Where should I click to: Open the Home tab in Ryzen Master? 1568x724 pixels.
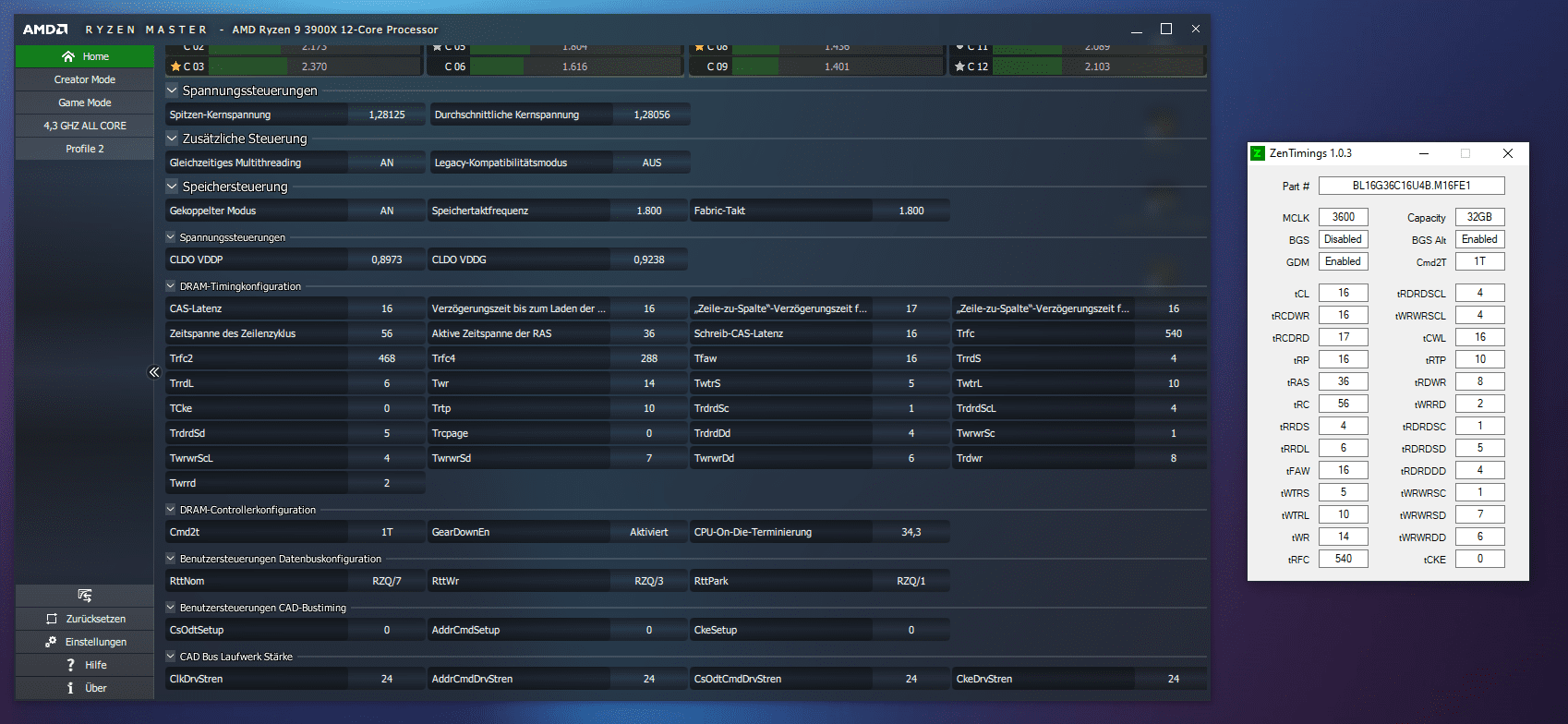tap(85, 56)
